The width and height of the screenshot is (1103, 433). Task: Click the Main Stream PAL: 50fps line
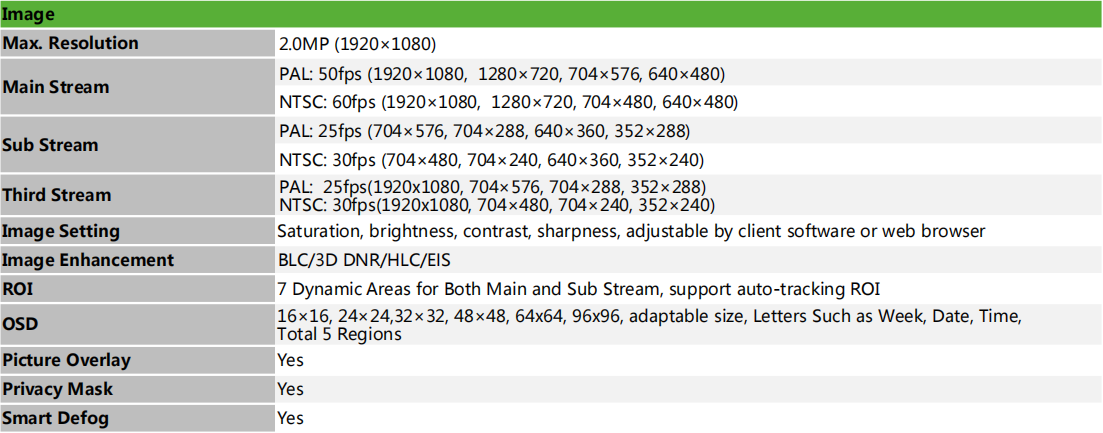(502, 74)
